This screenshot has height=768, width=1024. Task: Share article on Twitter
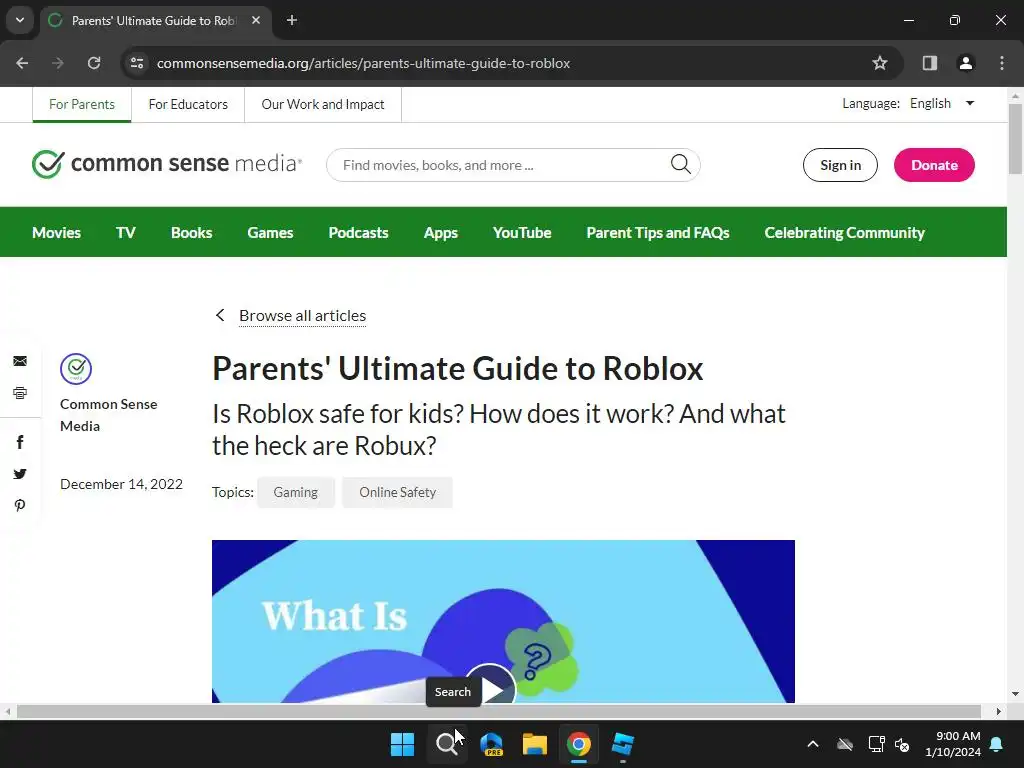[20, 474]
